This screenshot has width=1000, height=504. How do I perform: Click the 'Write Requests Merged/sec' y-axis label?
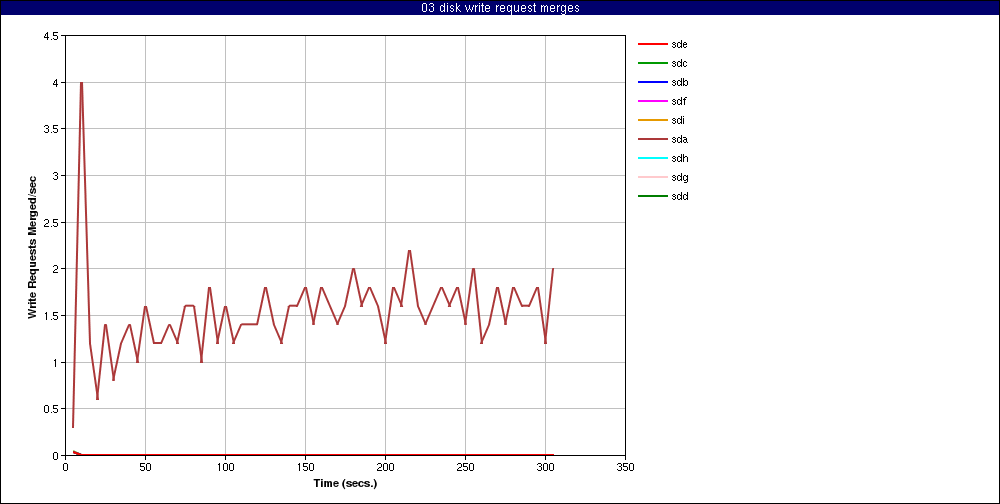click(x=33, y=246)
